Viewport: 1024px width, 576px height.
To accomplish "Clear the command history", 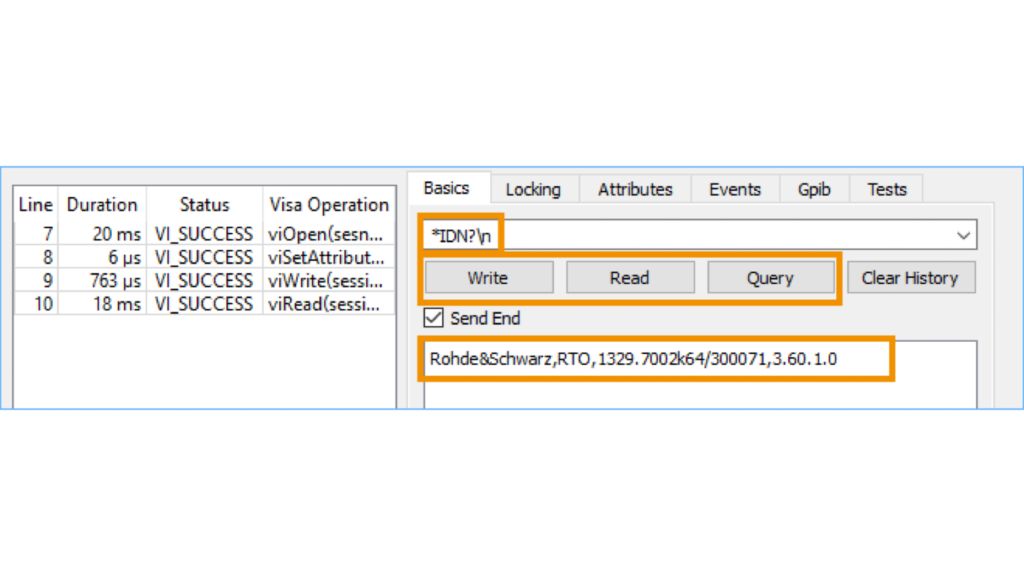I will pos(910,278).
